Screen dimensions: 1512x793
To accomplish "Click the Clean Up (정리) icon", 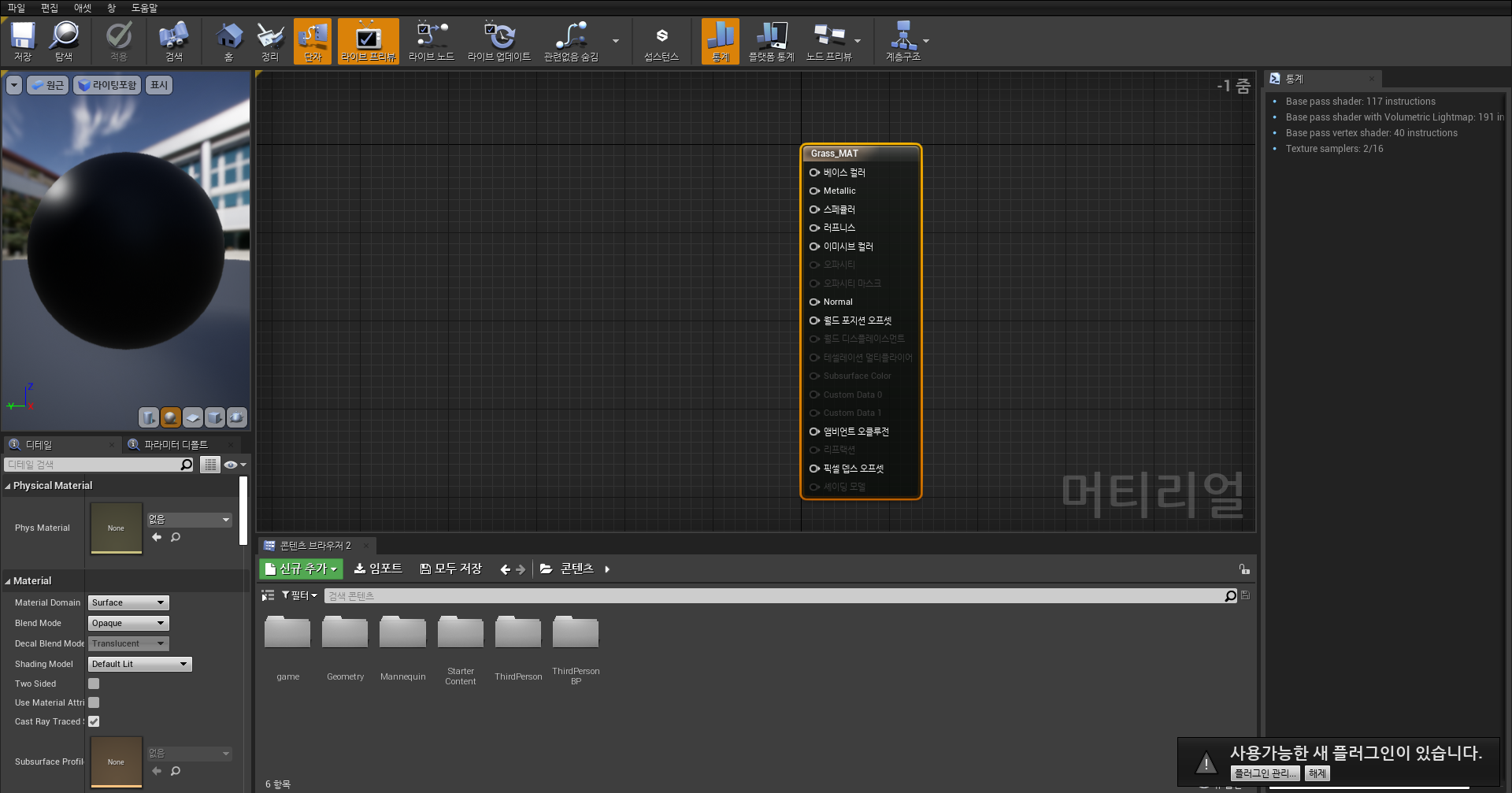I will click(270, 42).
